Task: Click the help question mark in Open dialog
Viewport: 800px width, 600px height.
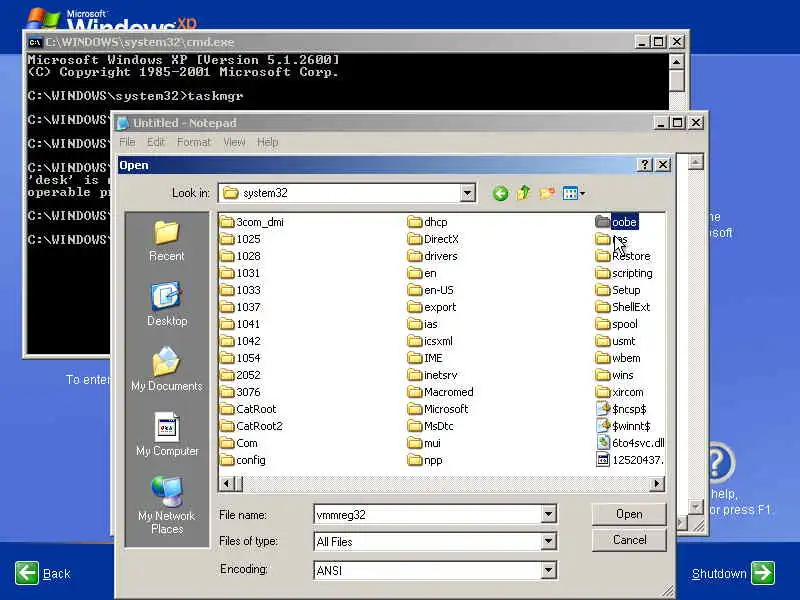Action: [644, 164]
